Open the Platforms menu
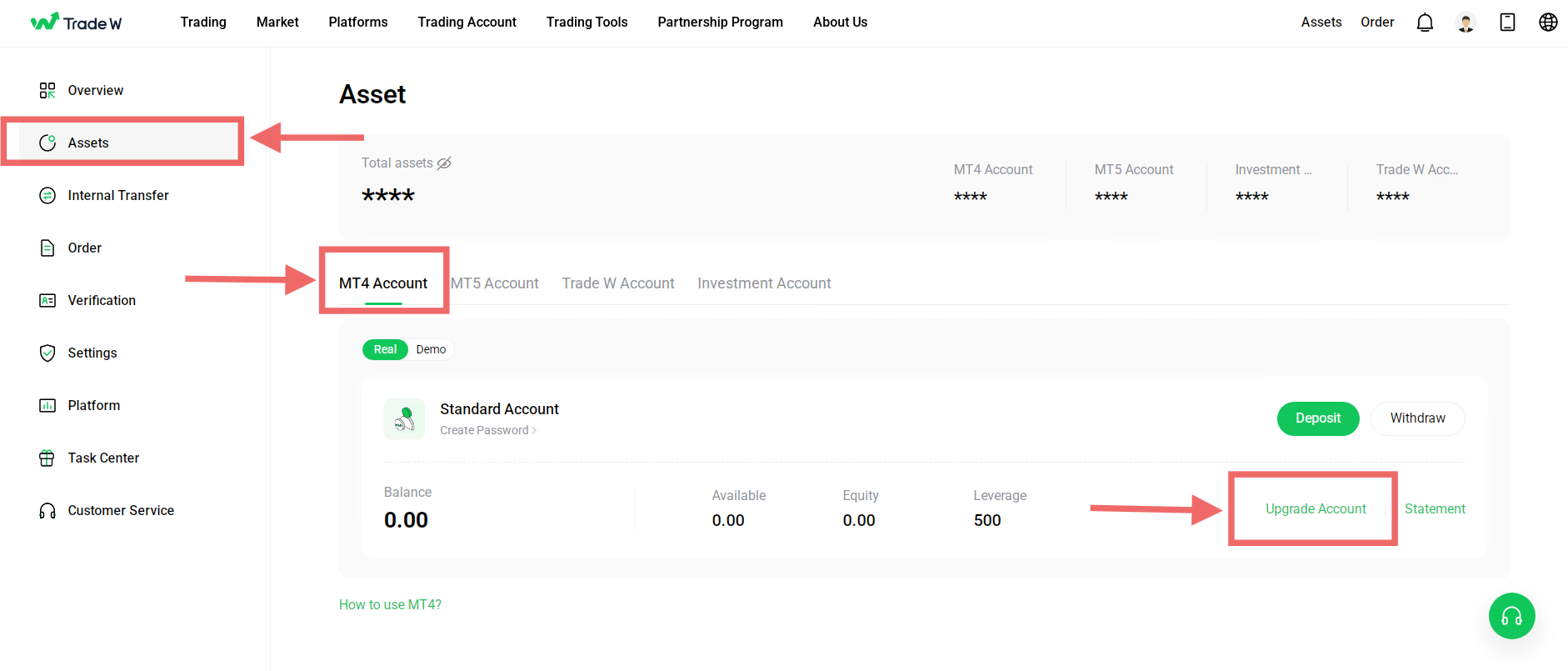 click(x=358, y=23)
